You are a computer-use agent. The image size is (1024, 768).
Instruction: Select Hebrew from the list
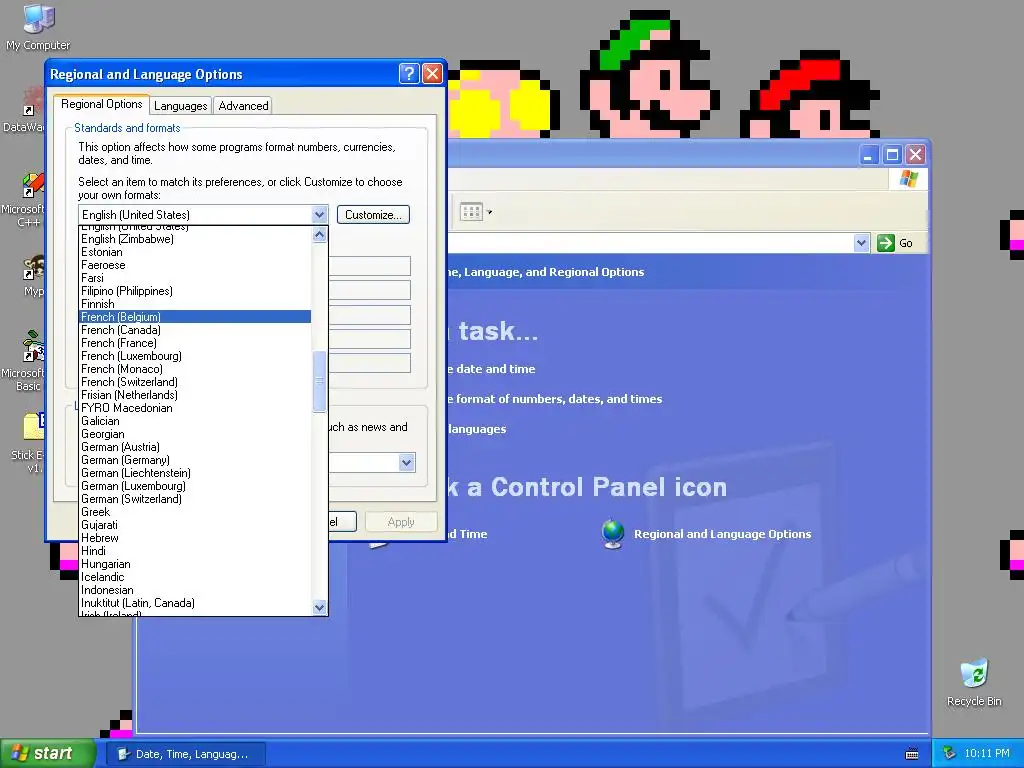pos(195,538)
